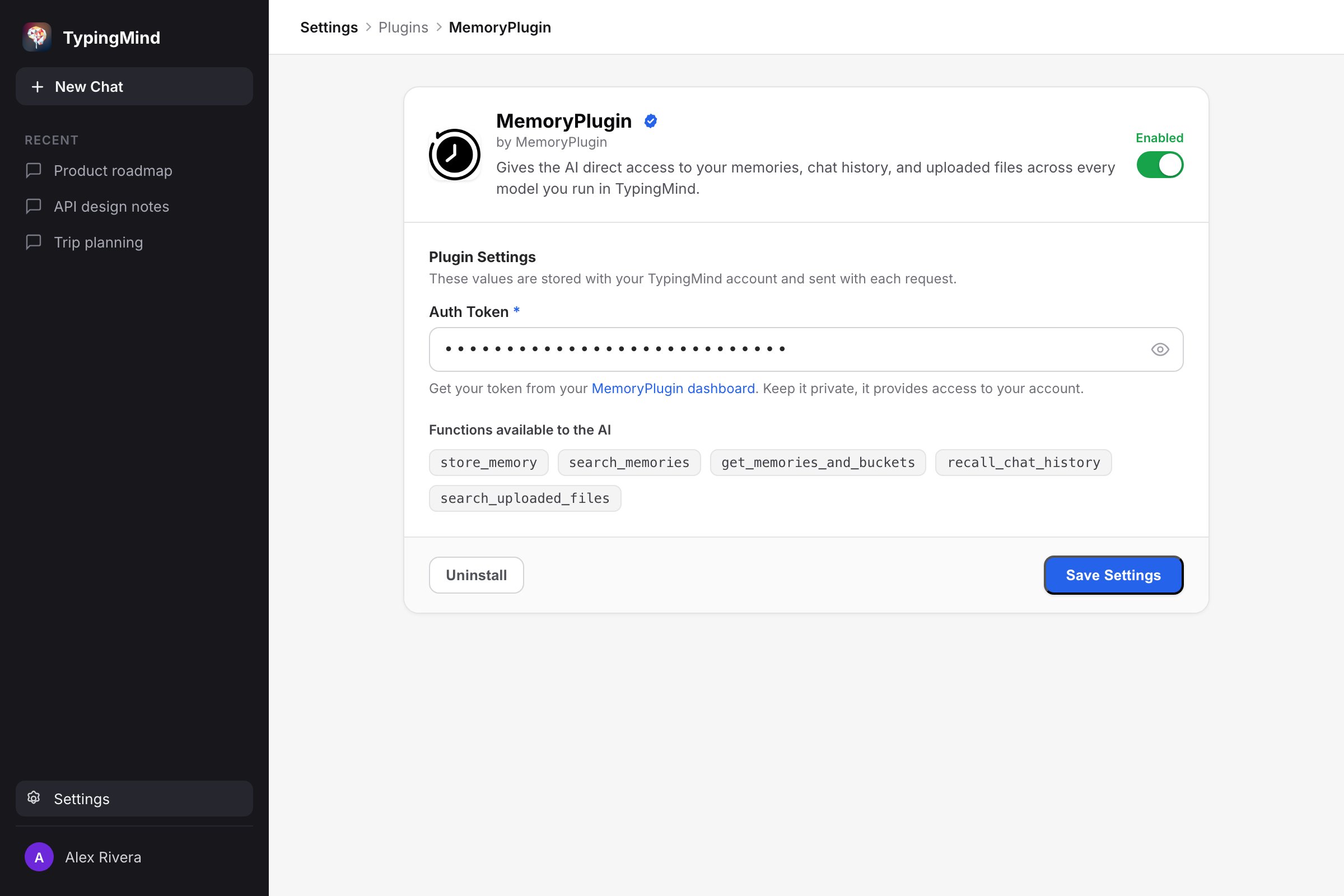Click the gear icon in the sidebar Settings row
The image size is (1344, 896).
[x=34, y=797]
